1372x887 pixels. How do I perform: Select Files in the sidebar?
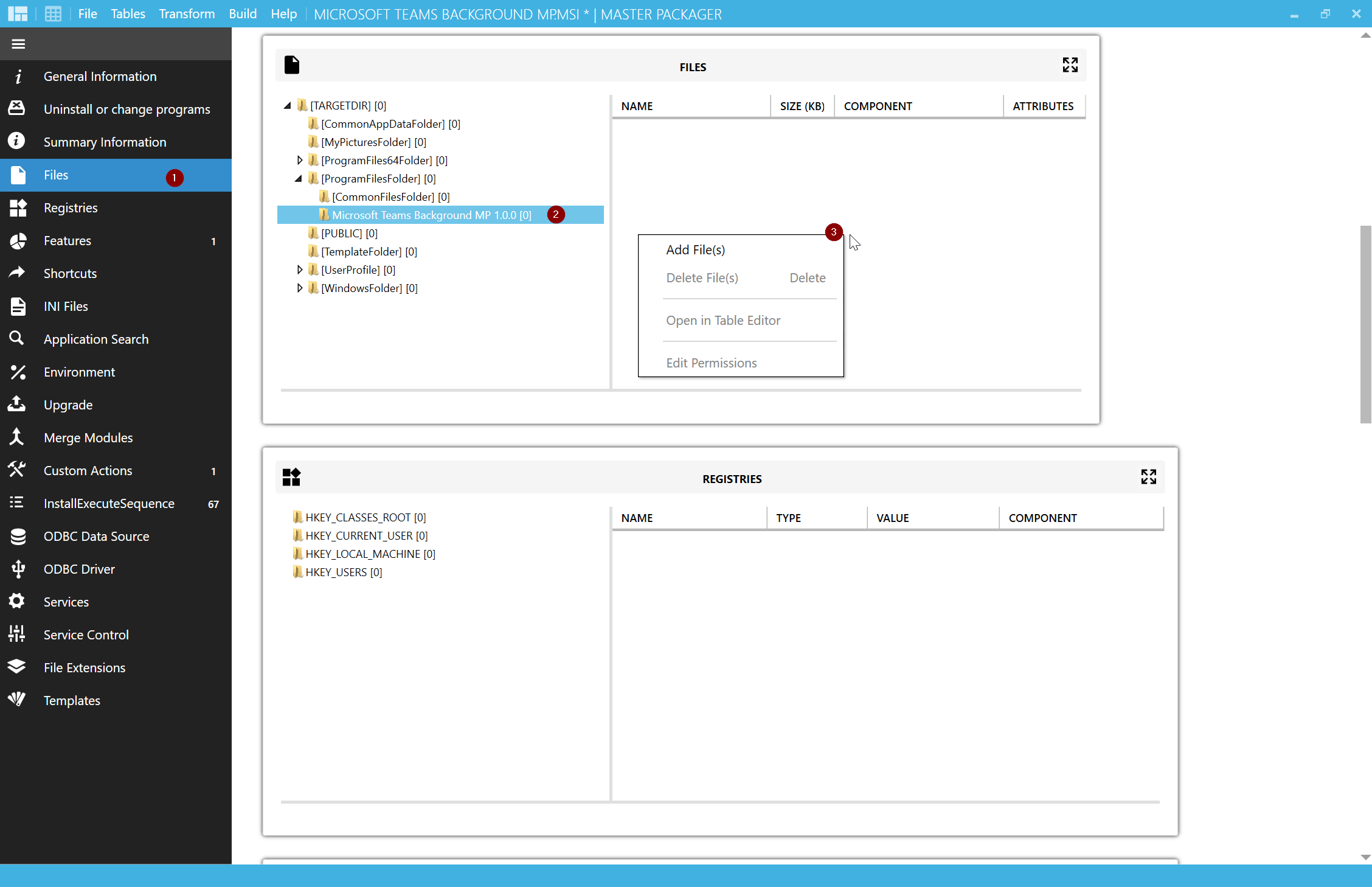[x=116, y=175]
